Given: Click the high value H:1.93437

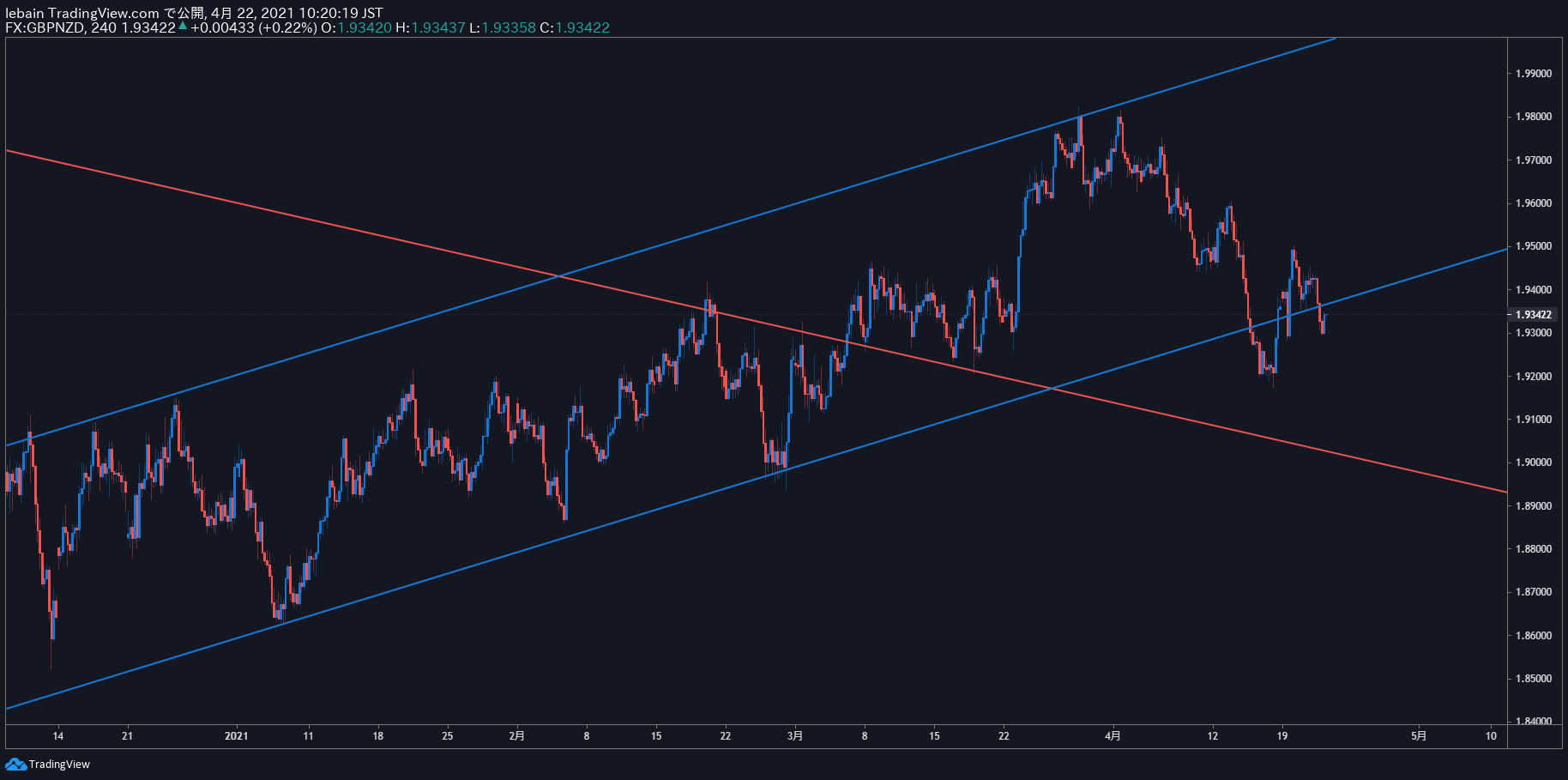Looking at the screenshot, I should pos(430,27).
